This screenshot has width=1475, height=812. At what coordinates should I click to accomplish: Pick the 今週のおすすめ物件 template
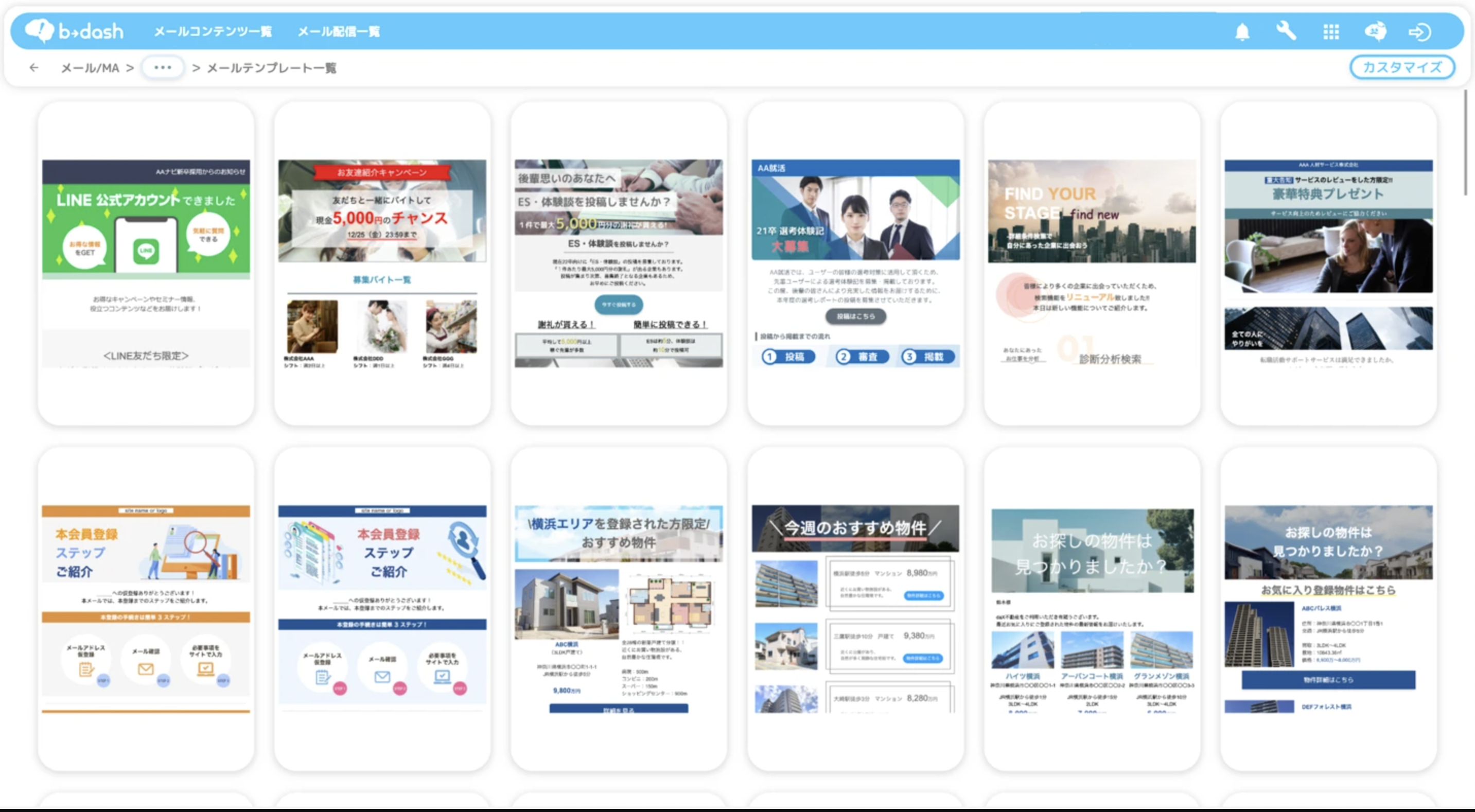pyautogui.click(x=855, y=609)
